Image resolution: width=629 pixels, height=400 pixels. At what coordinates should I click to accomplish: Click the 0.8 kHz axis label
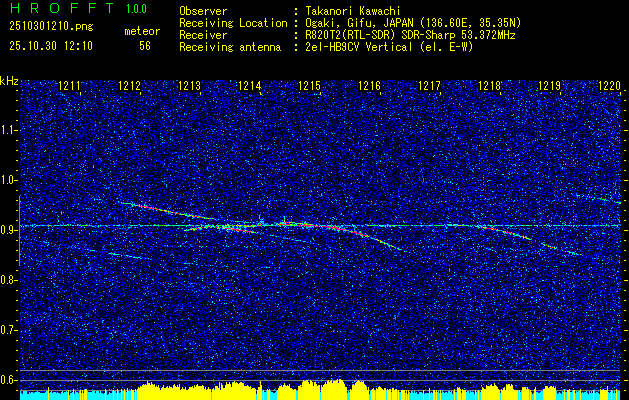9,280
